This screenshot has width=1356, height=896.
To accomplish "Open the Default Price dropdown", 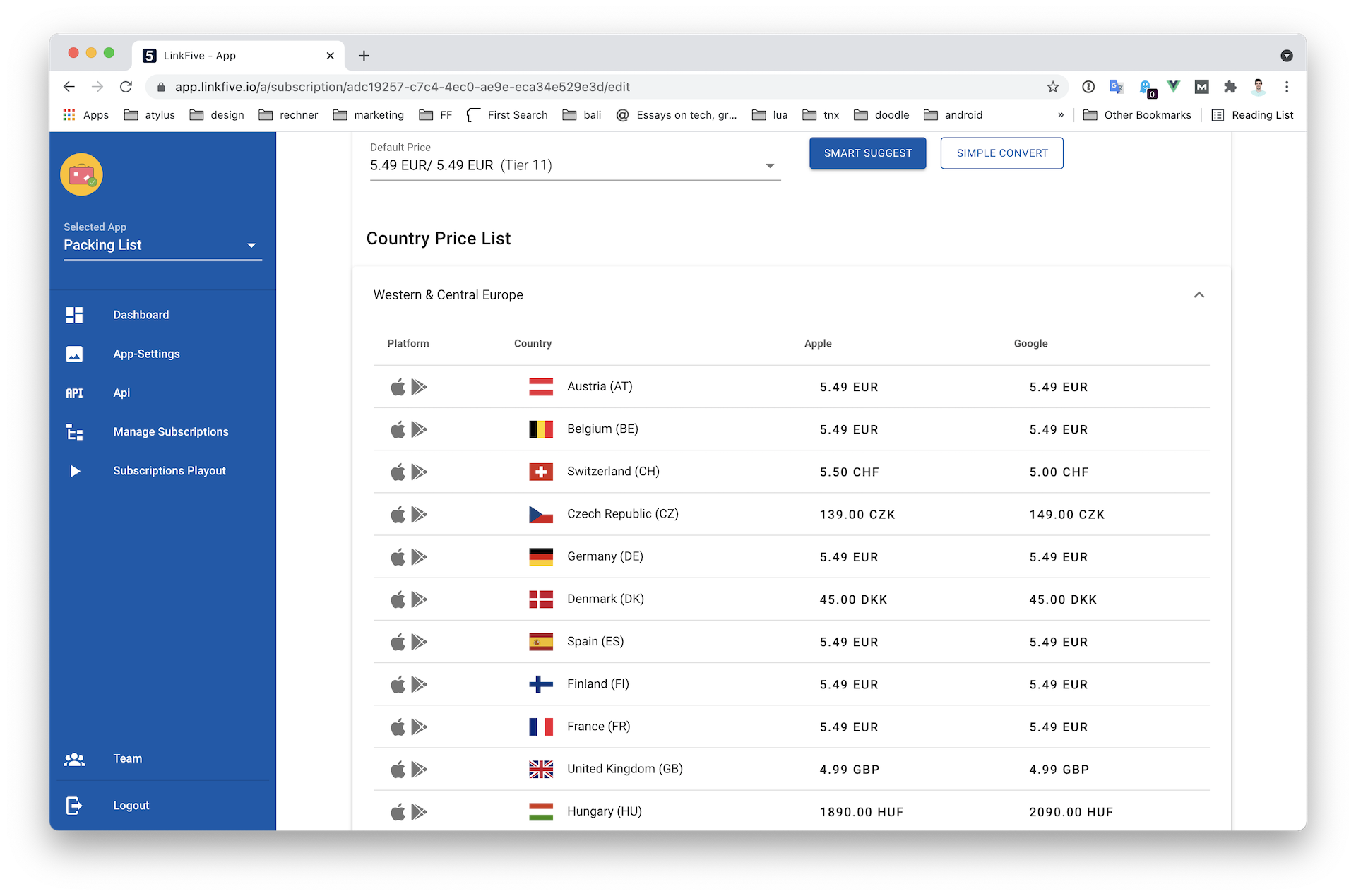I will click(x=575, y=165).
